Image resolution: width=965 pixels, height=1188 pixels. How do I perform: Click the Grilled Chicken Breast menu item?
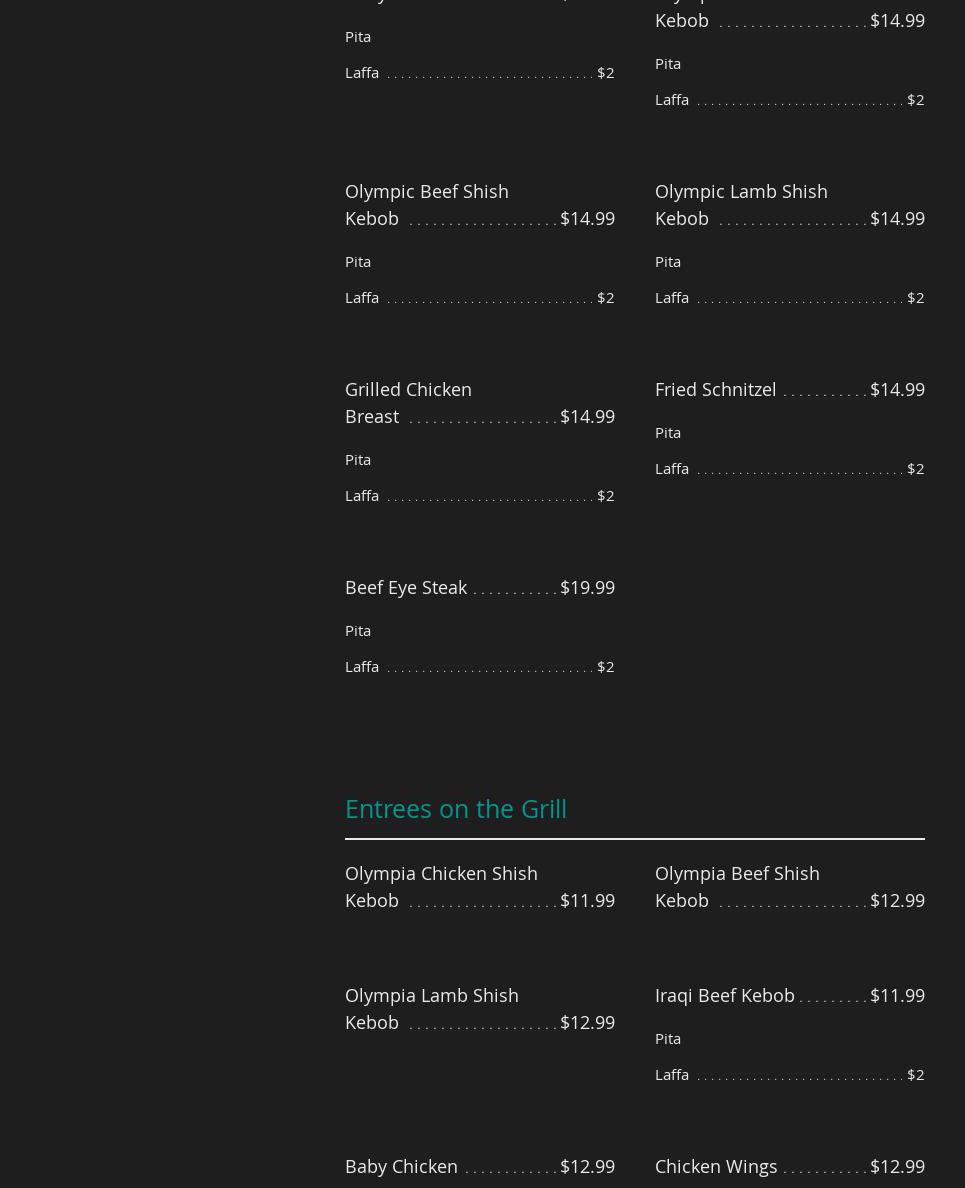pyautogui.click(x=408, y=402)
